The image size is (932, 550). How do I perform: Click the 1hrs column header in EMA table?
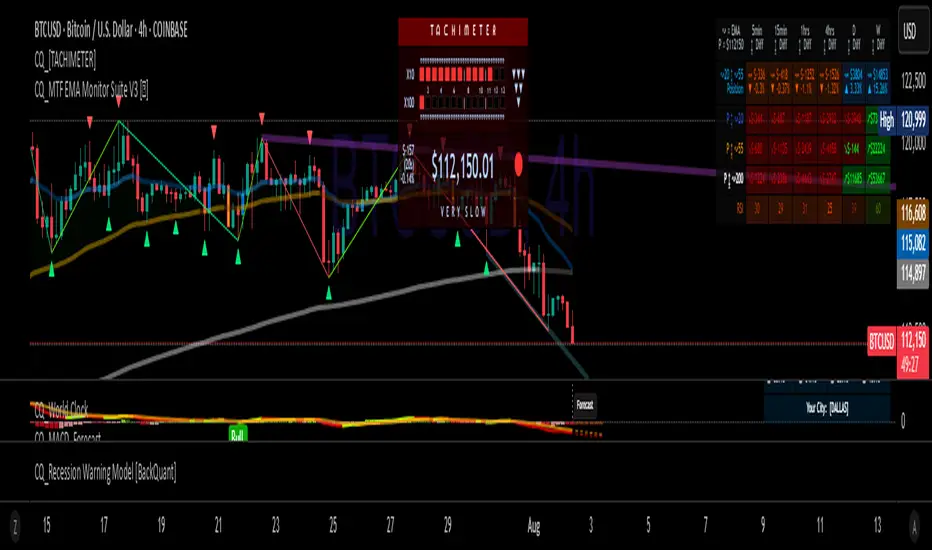[x=805, y=38]
